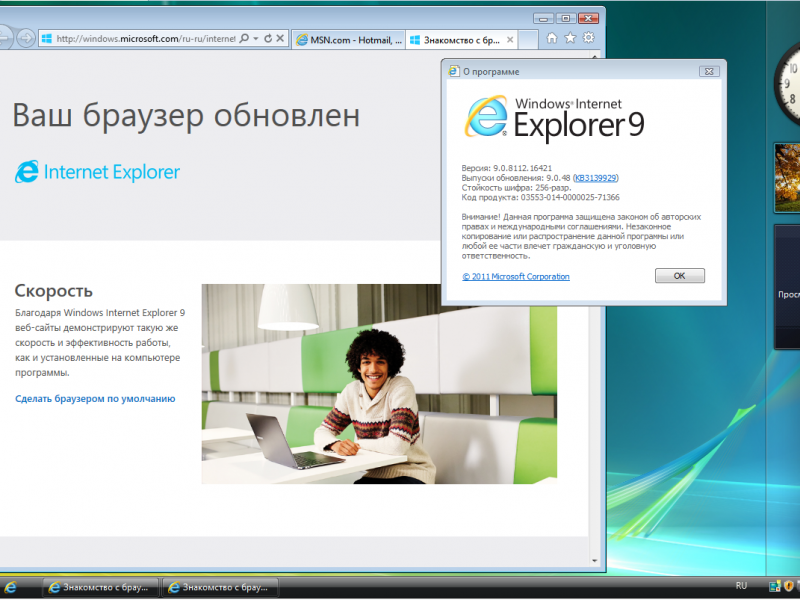Viewport: 800px width, 600px height.
Task: Open the Home page via house icon
Action: (552, 38)
